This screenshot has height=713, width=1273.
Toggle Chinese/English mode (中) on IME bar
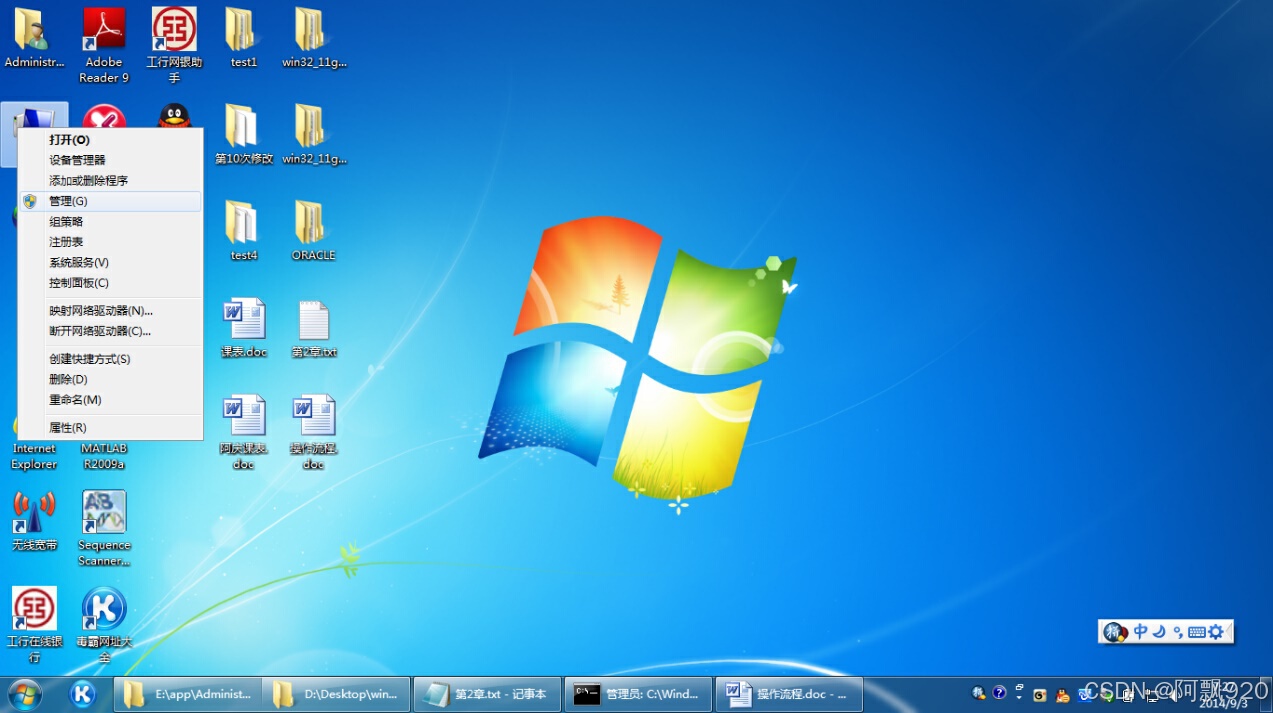point(1140,632)
